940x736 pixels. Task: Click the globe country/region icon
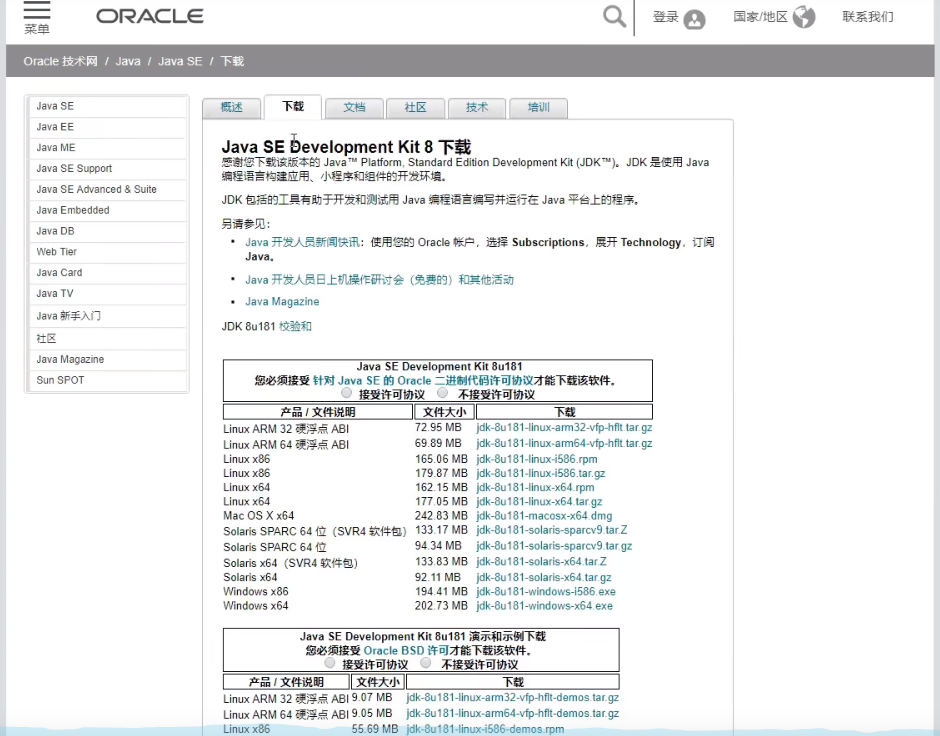804,17
